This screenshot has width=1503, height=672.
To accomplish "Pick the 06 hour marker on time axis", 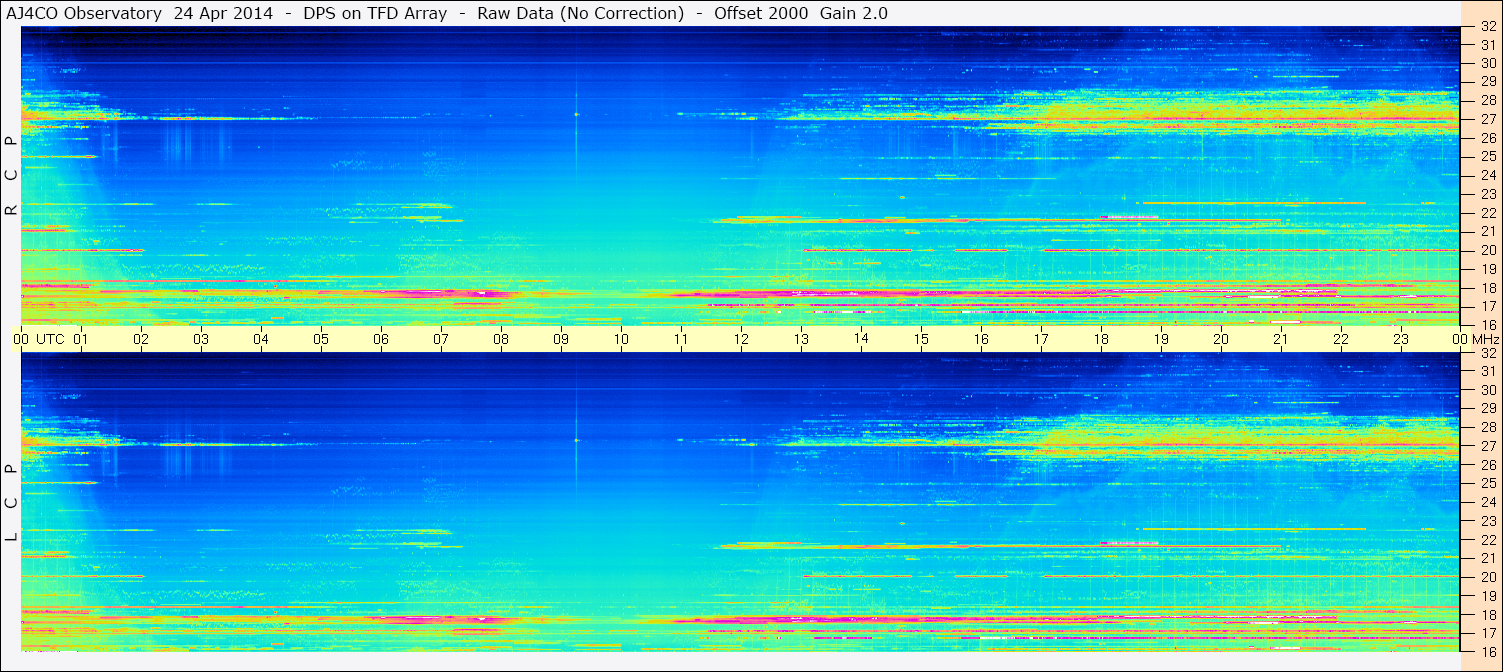I will coord(381,339).
